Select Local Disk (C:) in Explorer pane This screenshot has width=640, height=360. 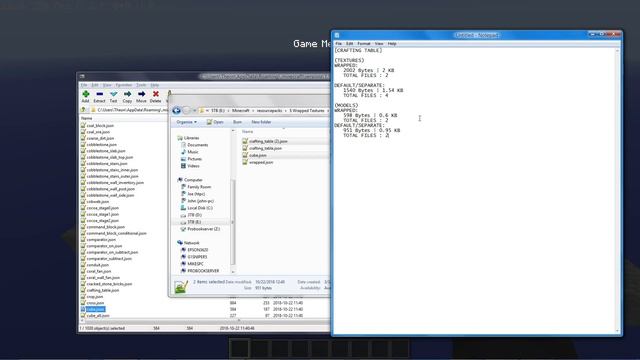click(196, 208)
